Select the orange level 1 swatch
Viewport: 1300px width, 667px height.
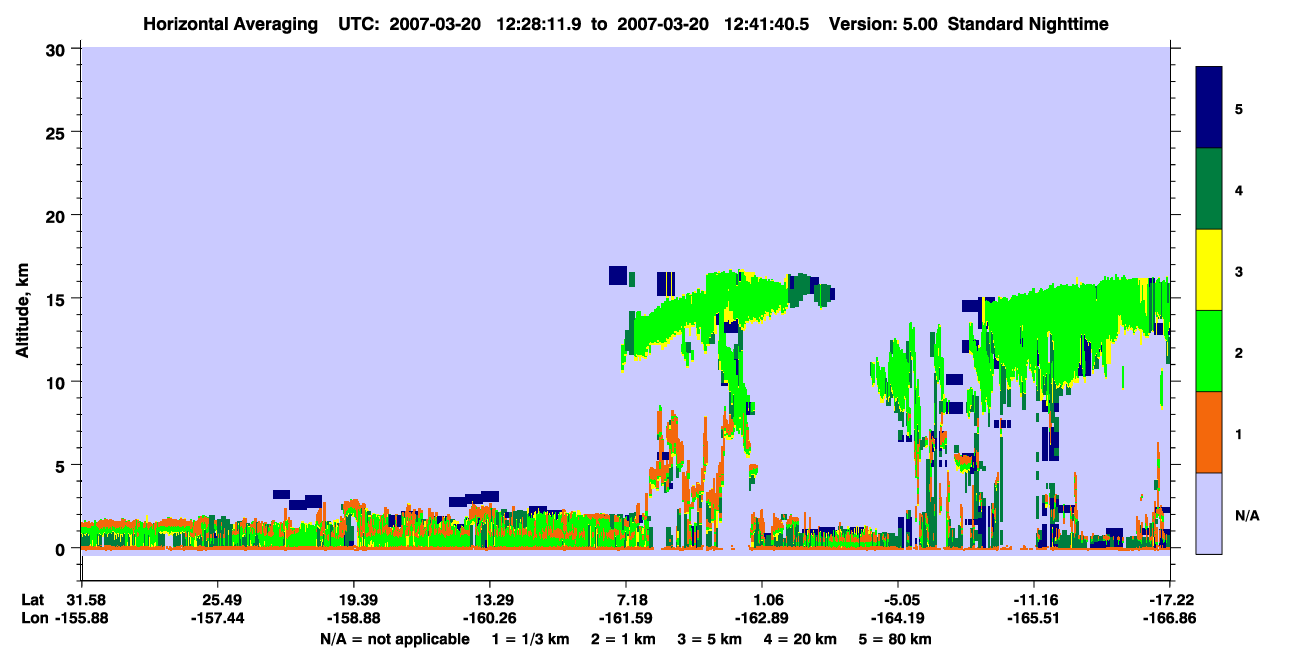point(1209,432)
